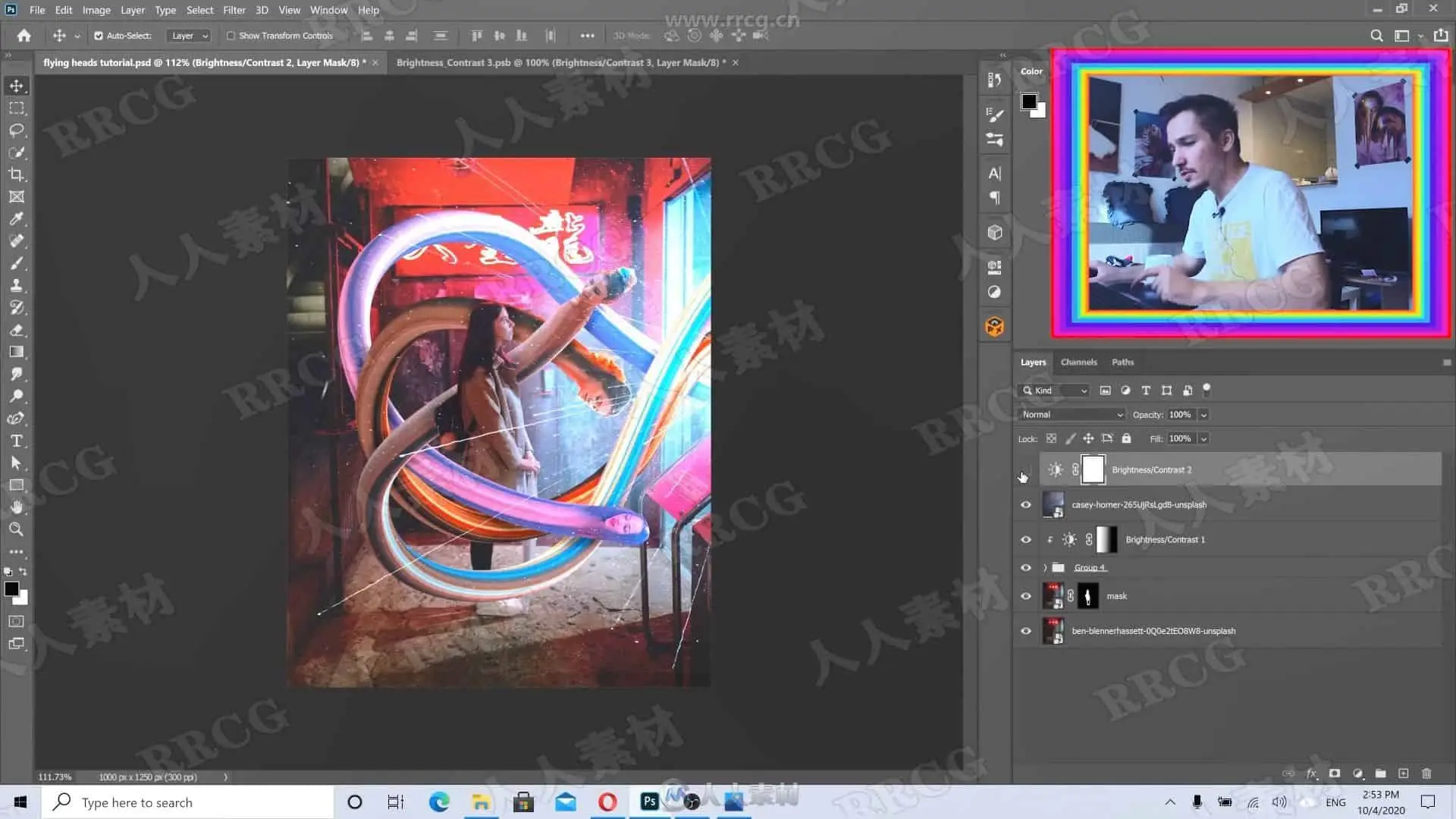Edit toolbar three-dots button
The image size is (1456, 819).
point(17,552)
